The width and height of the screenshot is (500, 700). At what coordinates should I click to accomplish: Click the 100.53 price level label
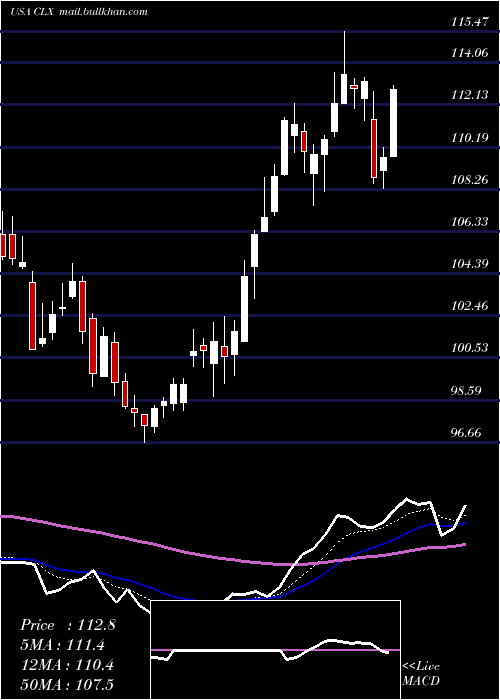click(469, 347)
